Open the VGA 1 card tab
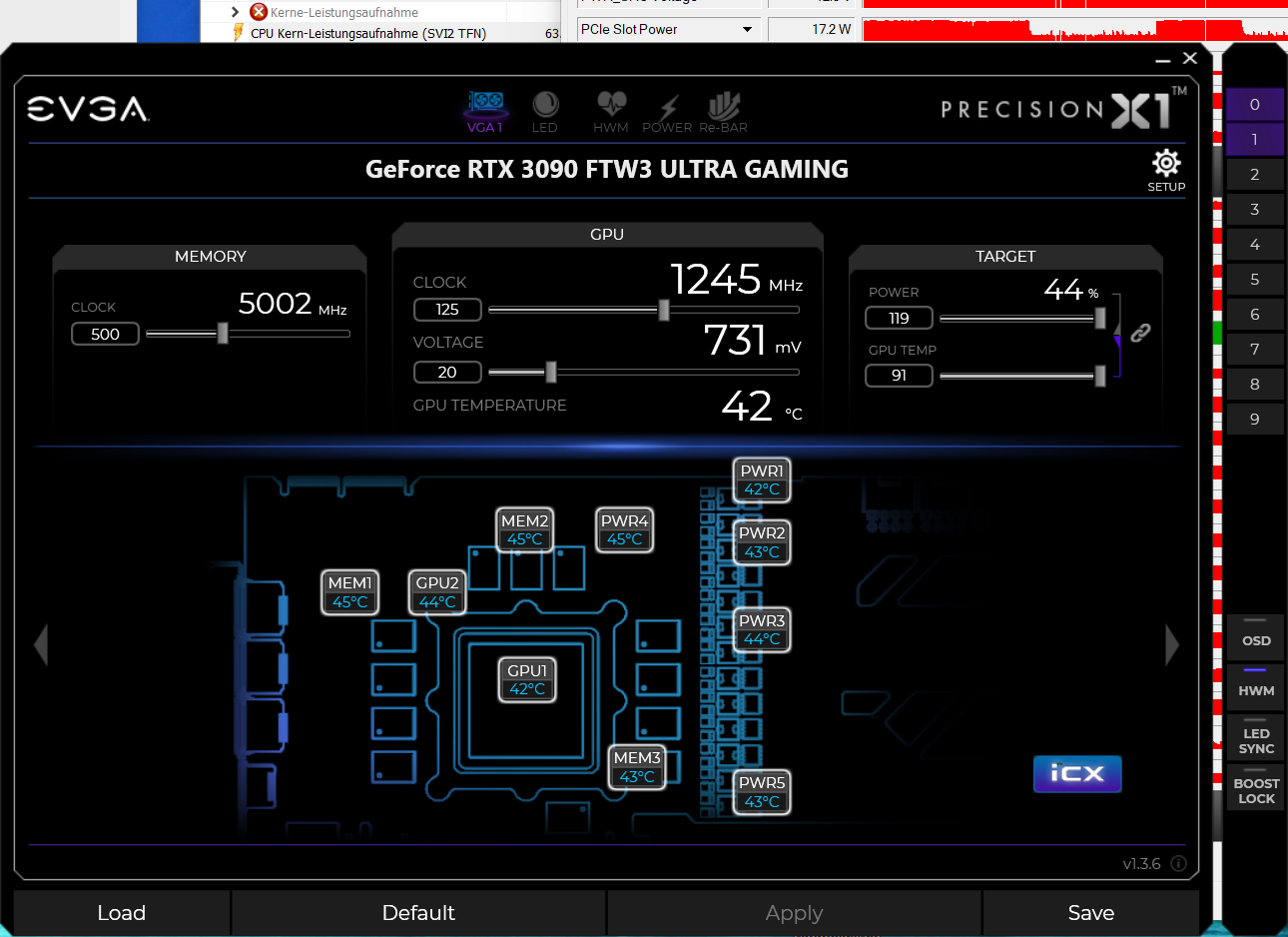Image resolution: width=1288 pixels, height=937 pixels. 485,111
